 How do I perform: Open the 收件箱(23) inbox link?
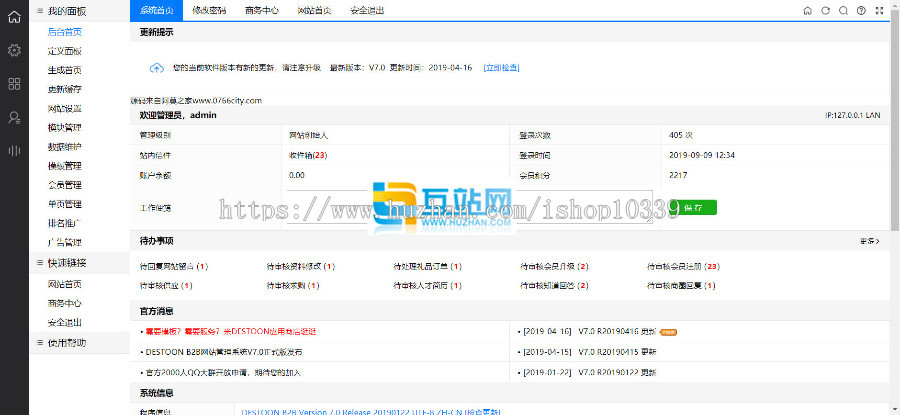[x=308, y=155]
